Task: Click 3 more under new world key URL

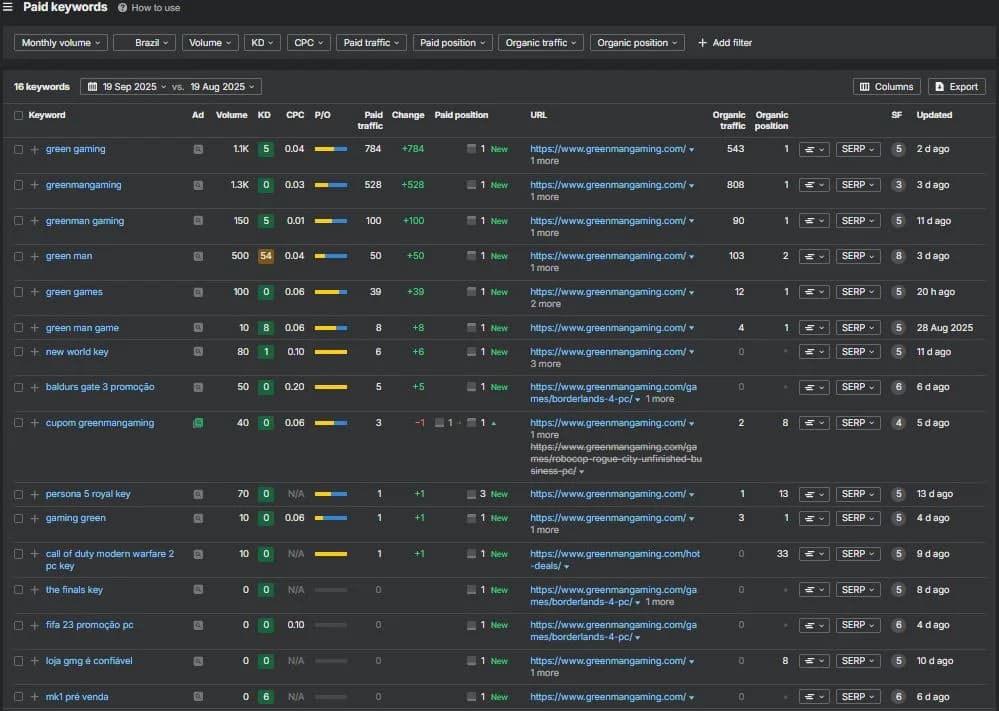Action: pos(545,364)
